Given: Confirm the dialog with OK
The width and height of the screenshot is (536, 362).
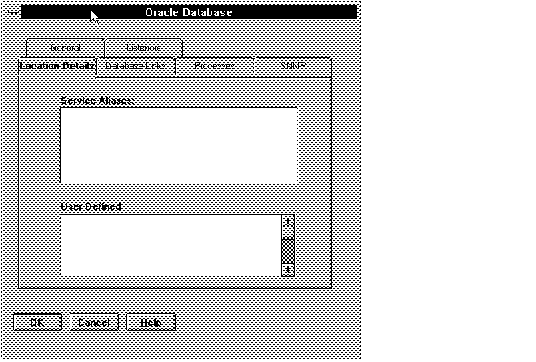Looking at the screenshot, I should coord(37,322).
